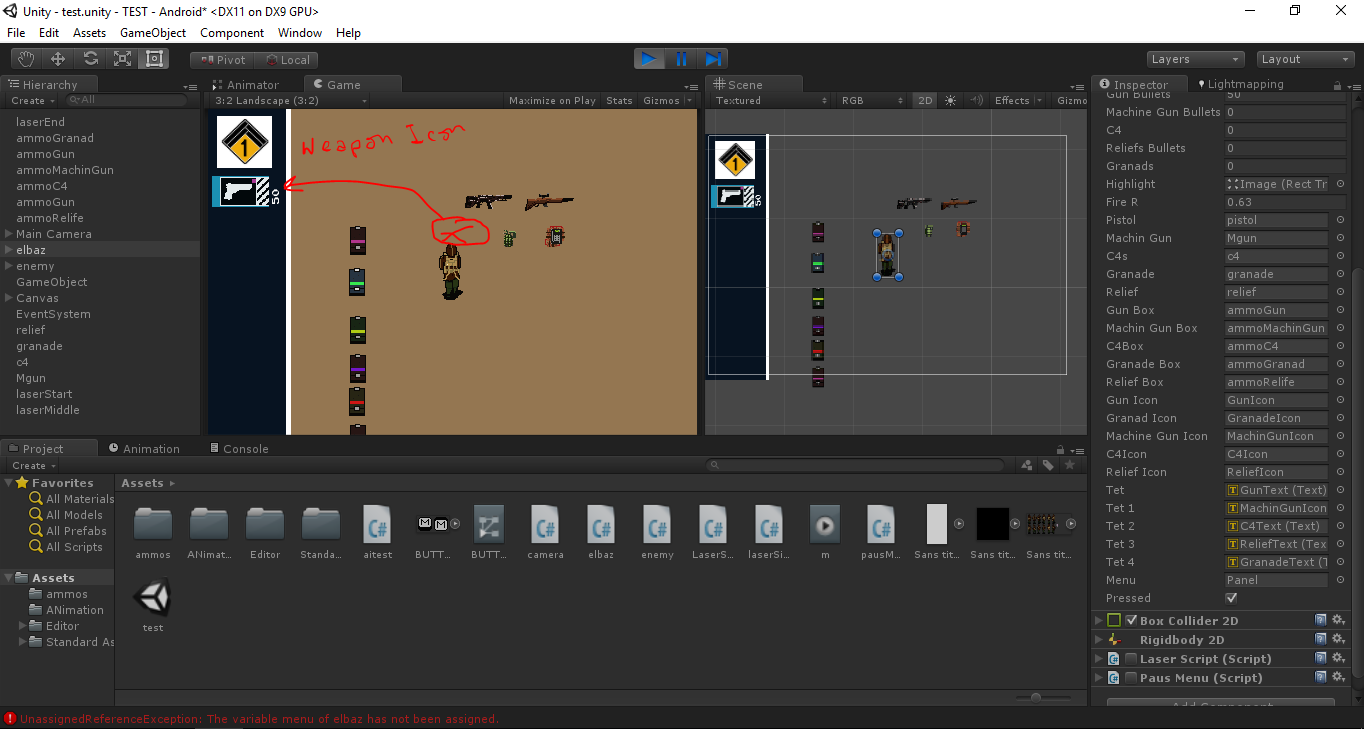Click object picker circle next to Pistol
Viewport: 1364px width, 729px height.
(1340, 220)
